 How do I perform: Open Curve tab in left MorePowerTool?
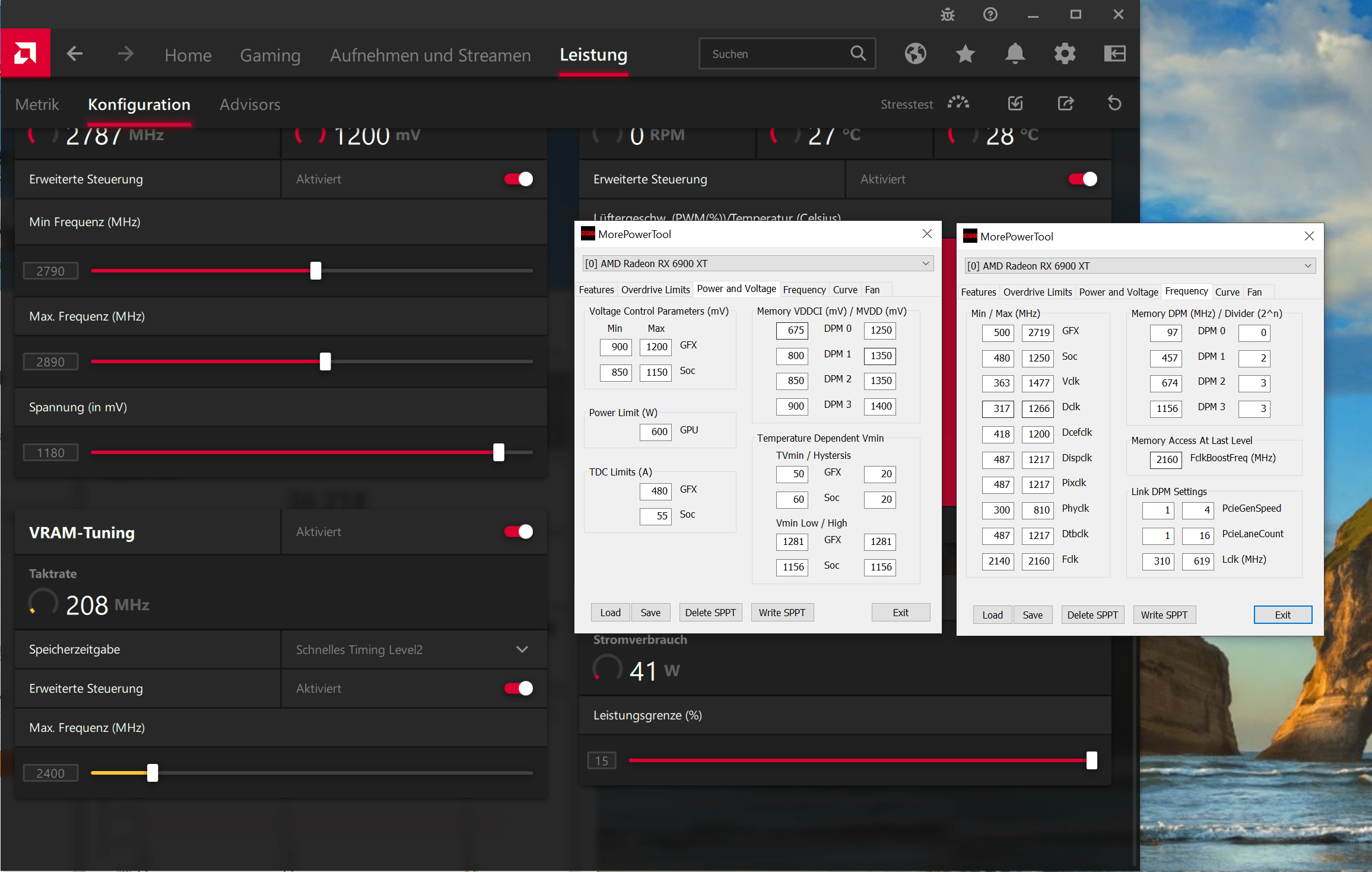[844, 290]
